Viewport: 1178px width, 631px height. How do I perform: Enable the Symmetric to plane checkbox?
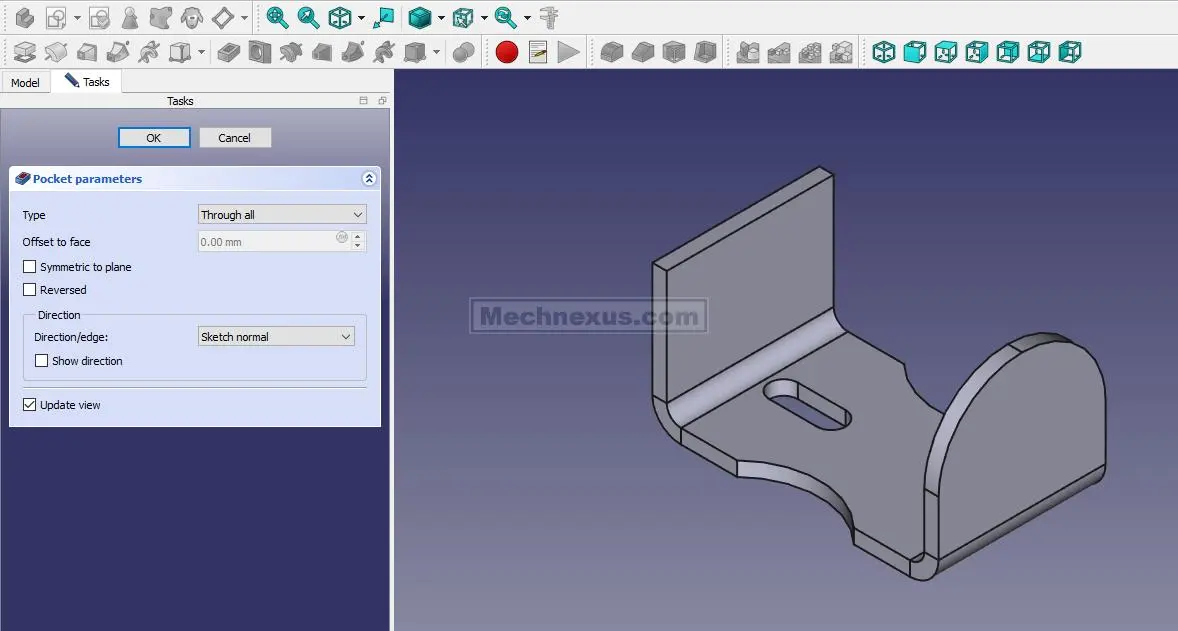click(x=30, y=267)
